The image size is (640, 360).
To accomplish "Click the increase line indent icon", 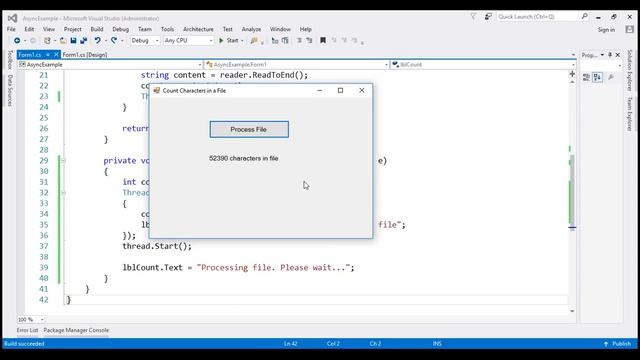I will 309,40.
